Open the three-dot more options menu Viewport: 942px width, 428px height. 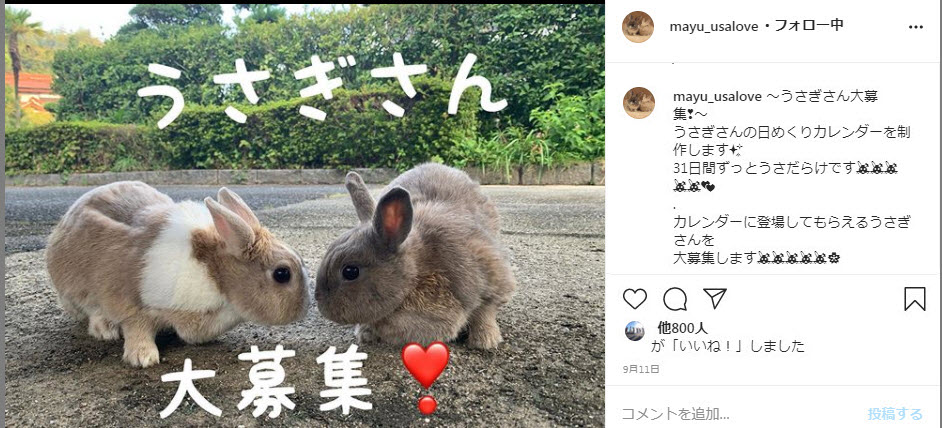pos(916,27)
